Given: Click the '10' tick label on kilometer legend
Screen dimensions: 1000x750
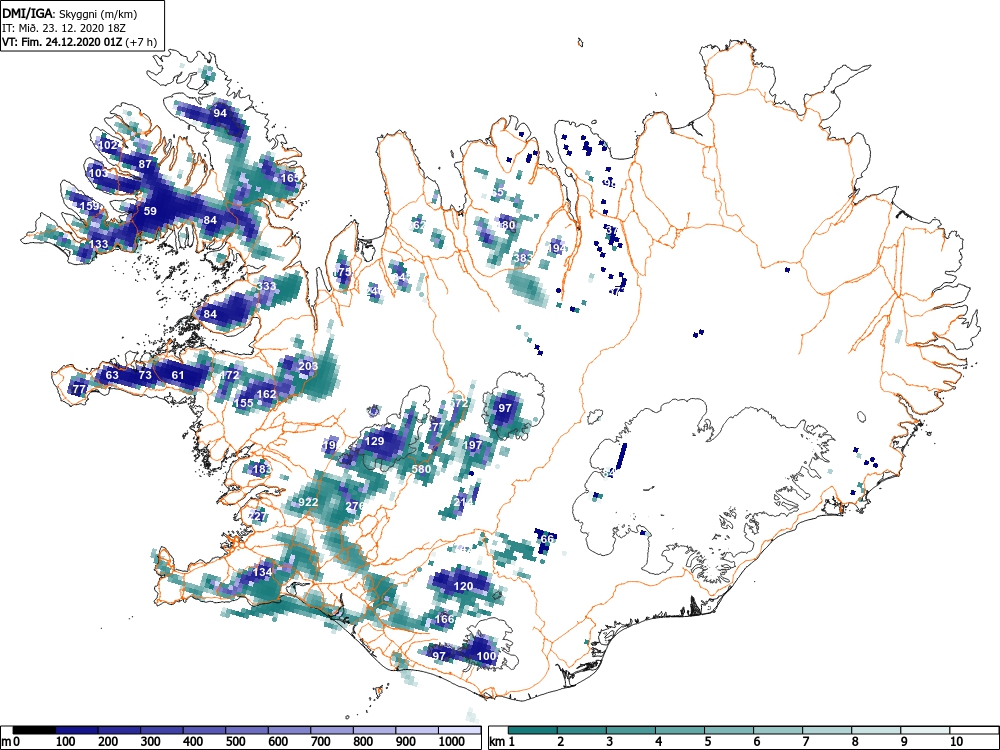Looking at the screenshot, I should 956,742.
